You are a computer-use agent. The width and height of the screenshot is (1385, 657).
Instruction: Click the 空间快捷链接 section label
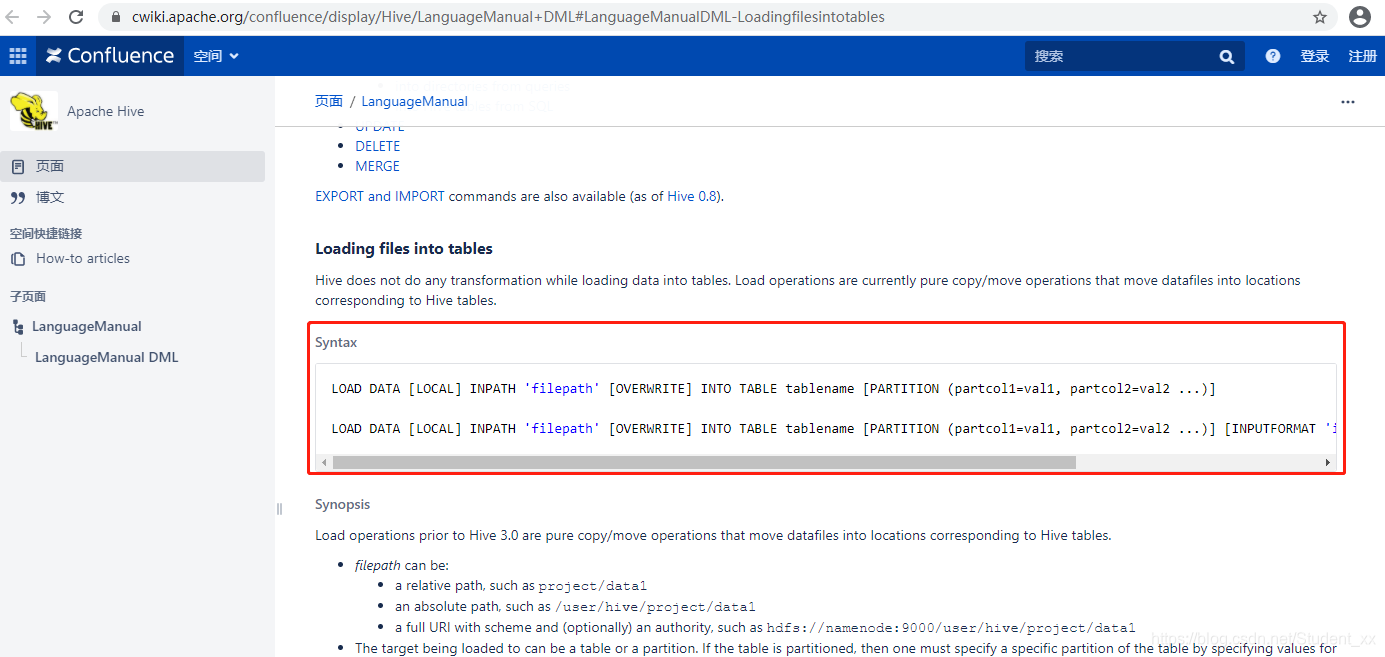tap(46, 233)
